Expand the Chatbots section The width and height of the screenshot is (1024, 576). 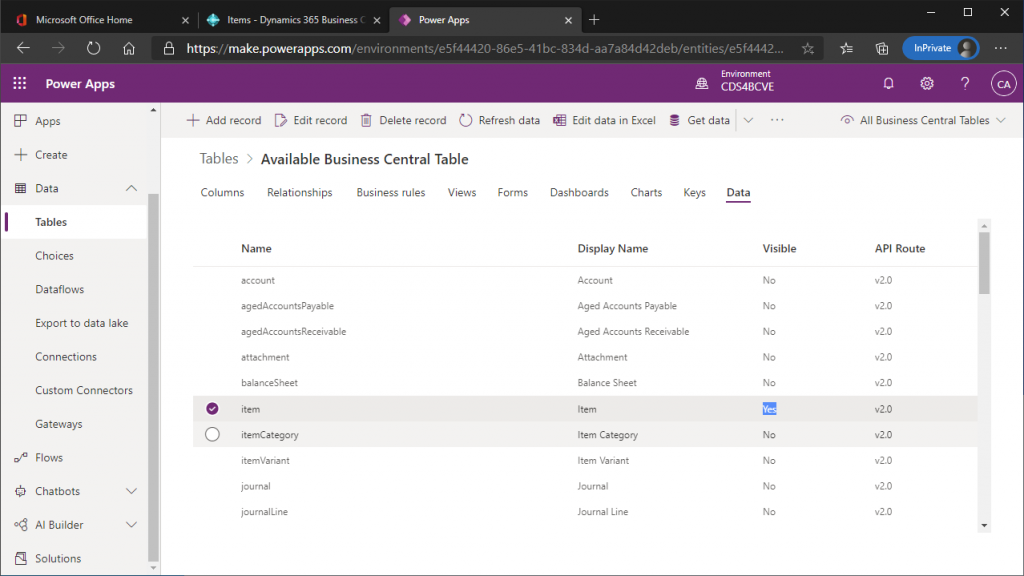coord(131,491)
